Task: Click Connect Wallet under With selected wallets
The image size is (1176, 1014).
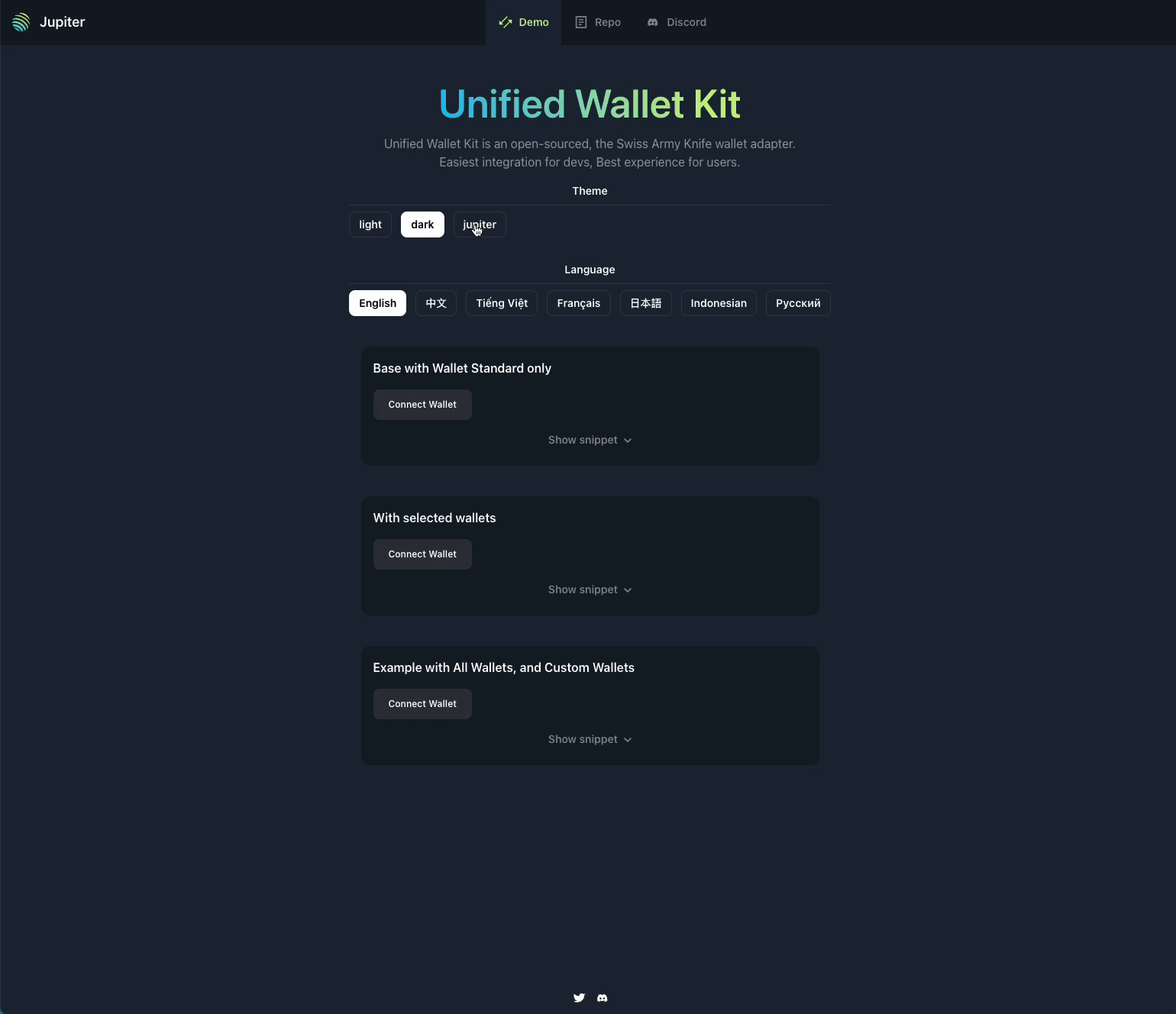Action: tap(422, 554)
